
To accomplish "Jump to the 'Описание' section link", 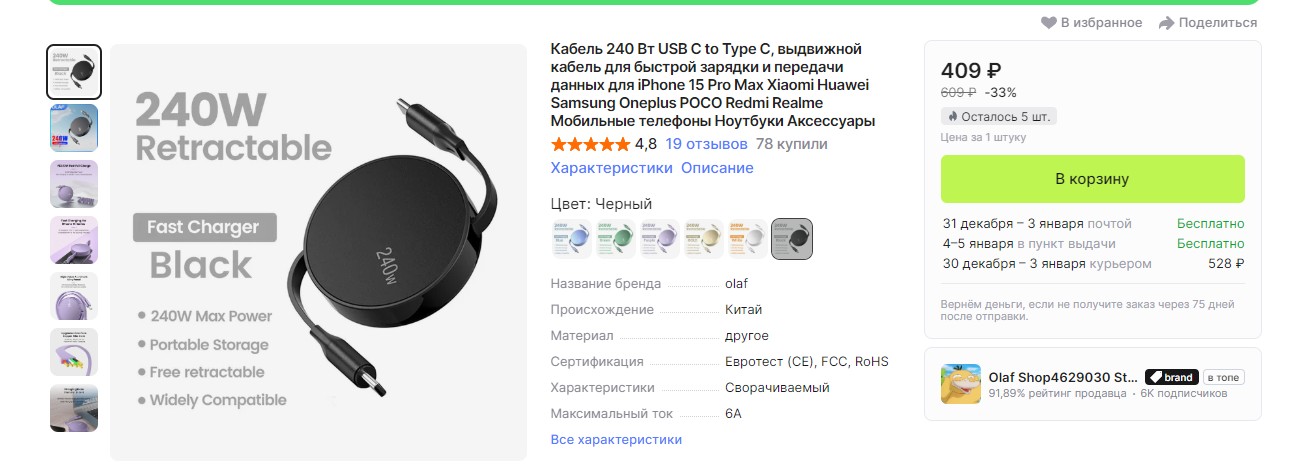I will tap(718, 168).
